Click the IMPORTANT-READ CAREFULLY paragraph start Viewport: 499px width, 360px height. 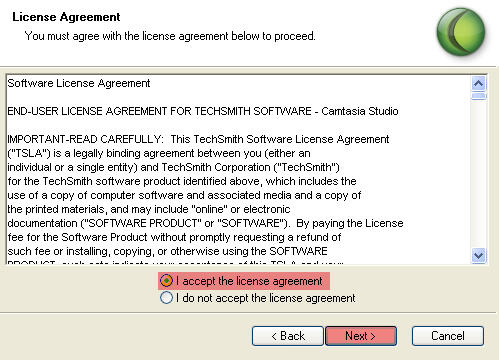85,139
